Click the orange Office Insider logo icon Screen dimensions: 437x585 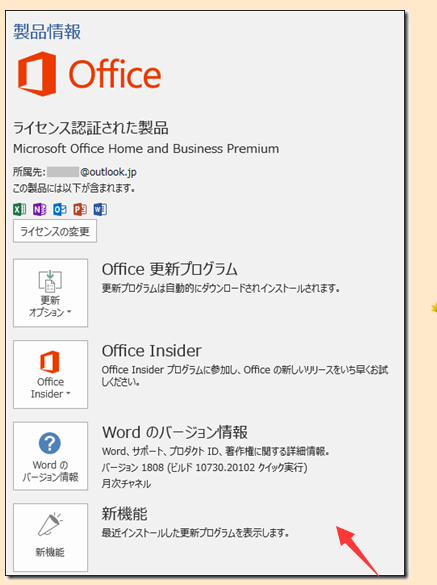(50, 362)
